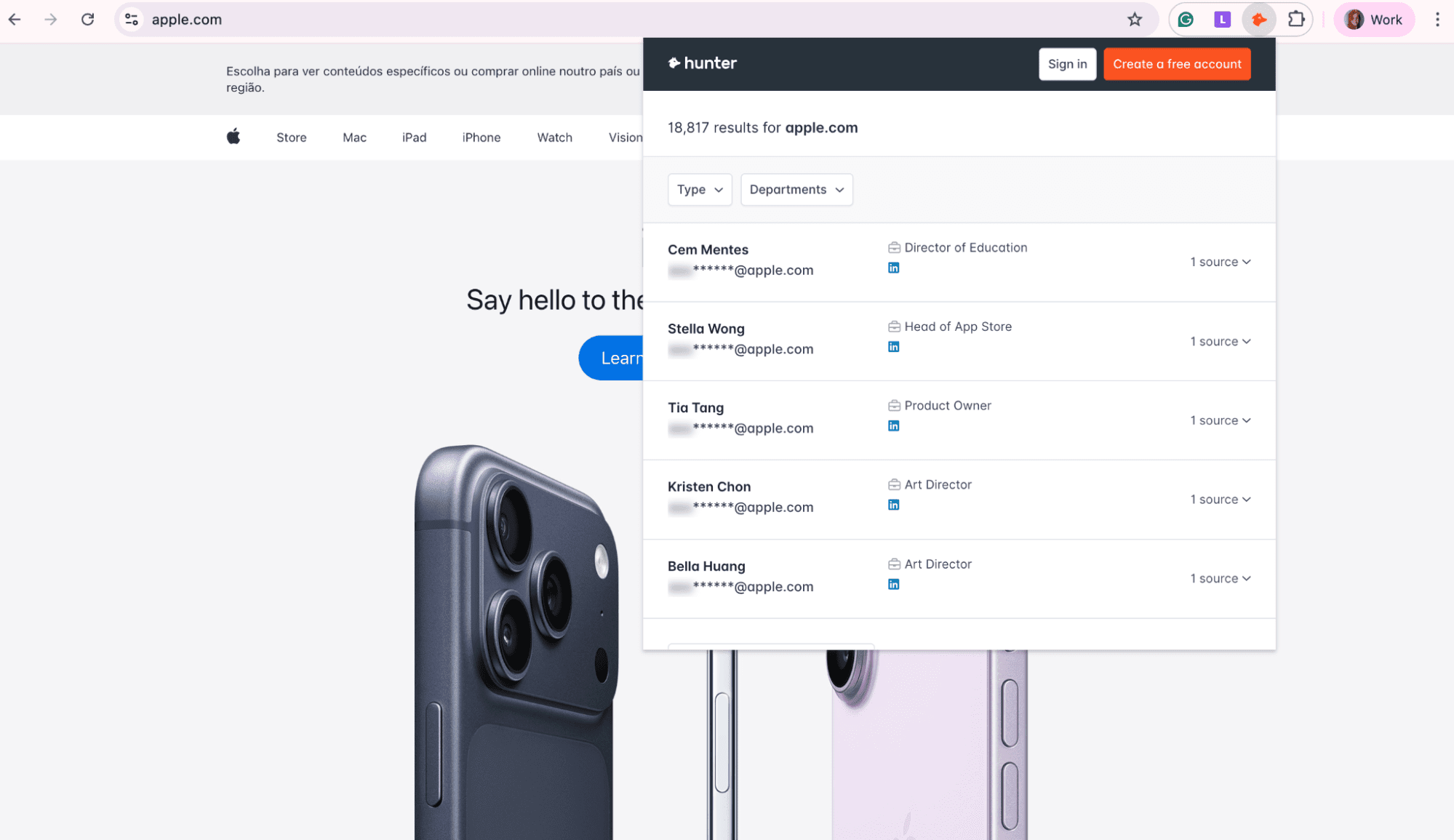Open the Work profile button

coord(1373,20)
